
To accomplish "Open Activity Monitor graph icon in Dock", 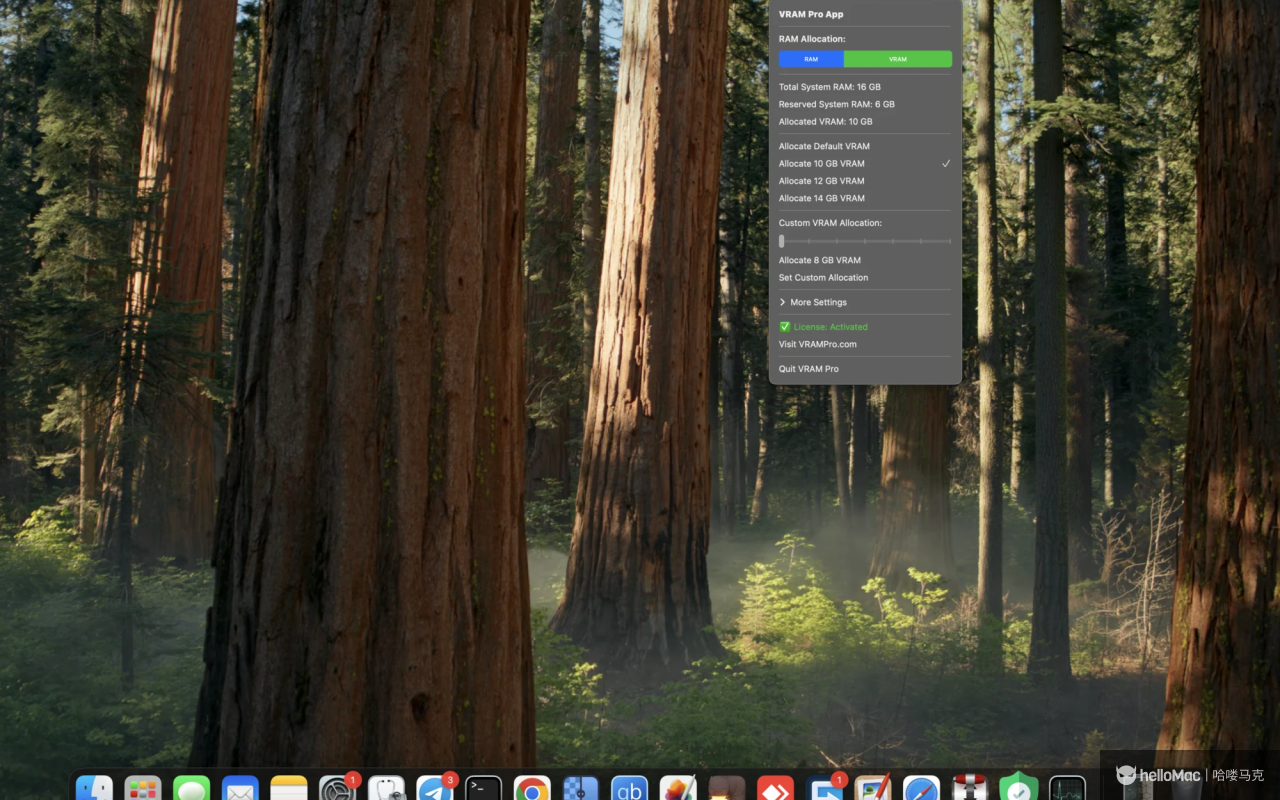I will coord(1068,790).
